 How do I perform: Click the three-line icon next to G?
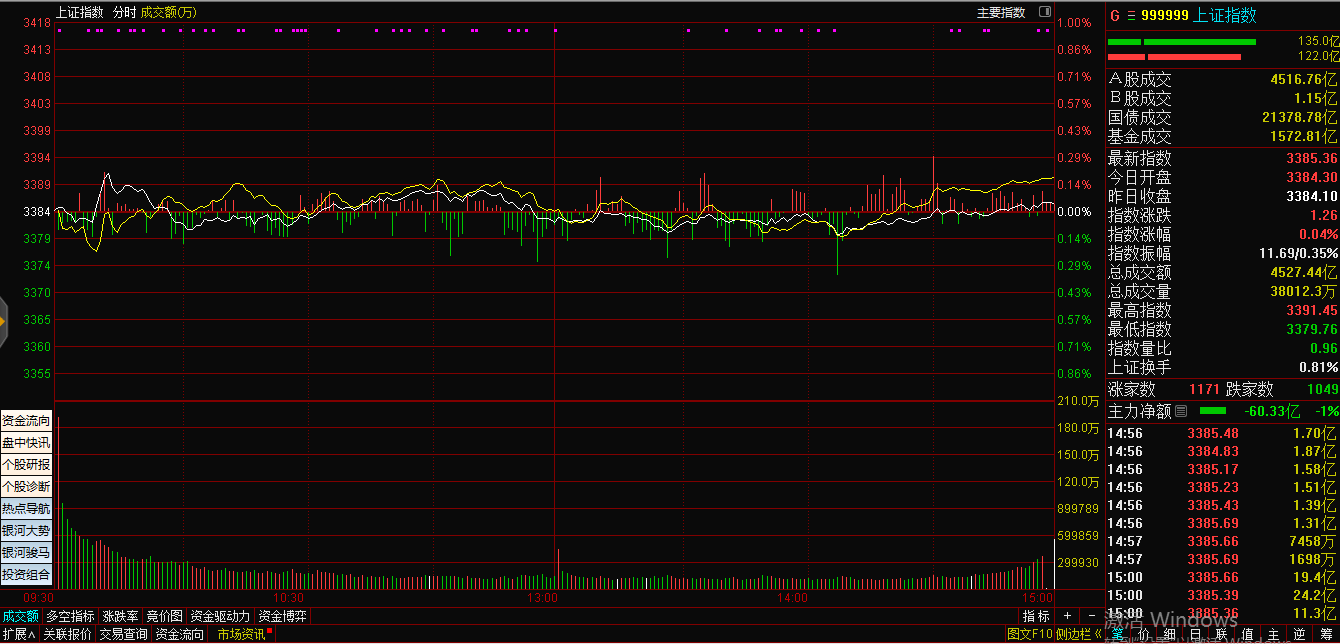tap(1130, 15)
